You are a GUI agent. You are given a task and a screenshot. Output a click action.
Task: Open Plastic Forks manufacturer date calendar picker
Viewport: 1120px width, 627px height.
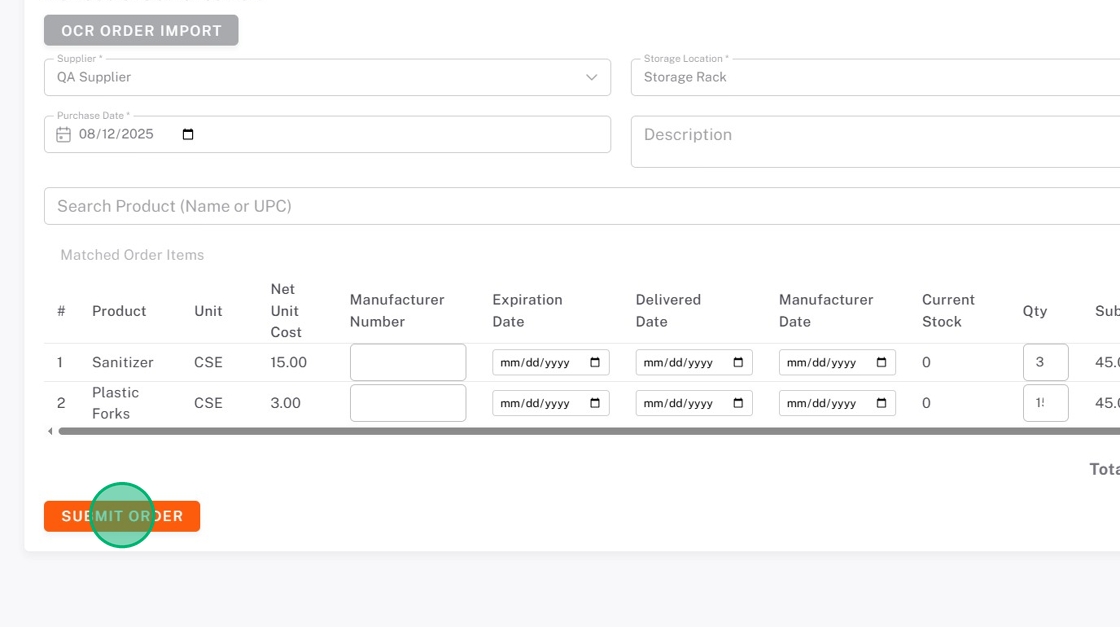881,403
